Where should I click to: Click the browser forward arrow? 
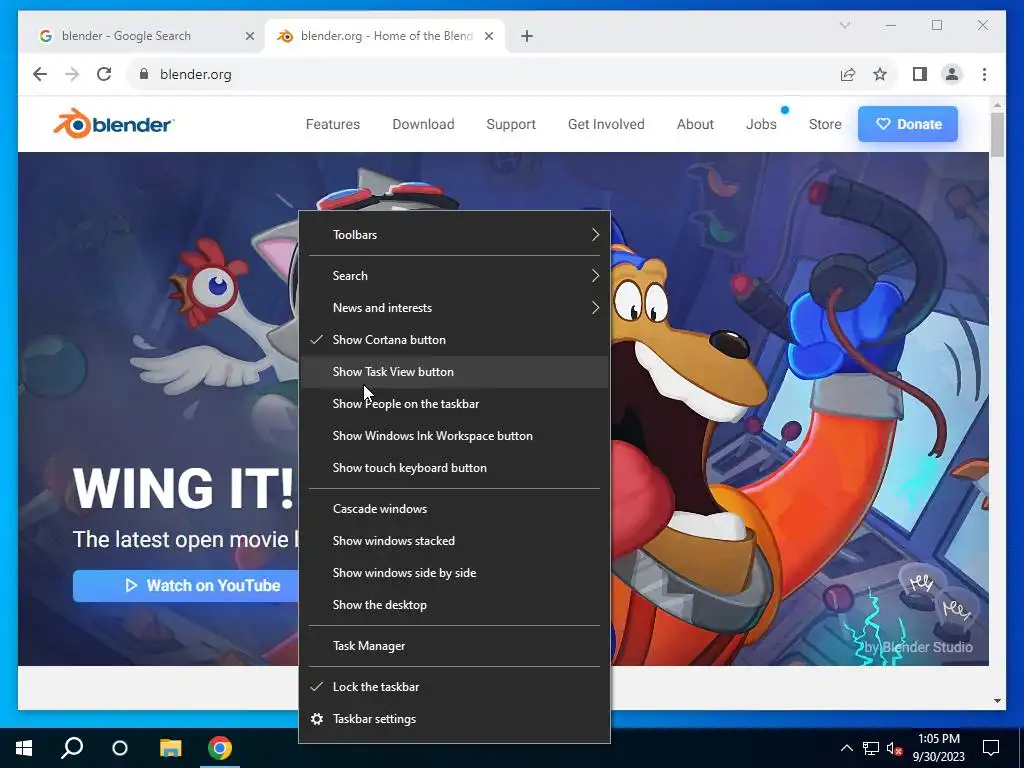72,74
